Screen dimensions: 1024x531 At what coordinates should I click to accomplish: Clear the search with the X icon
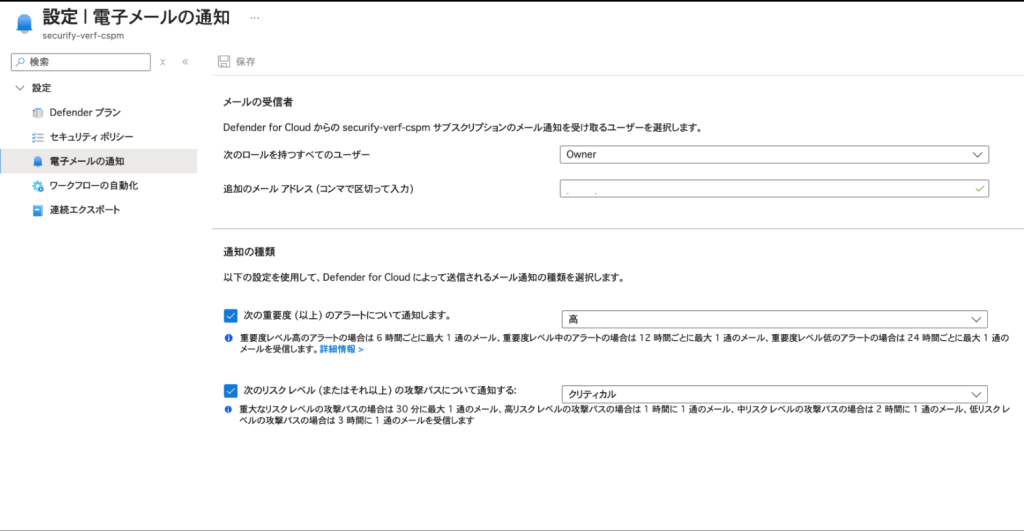(x=164, y=62)
